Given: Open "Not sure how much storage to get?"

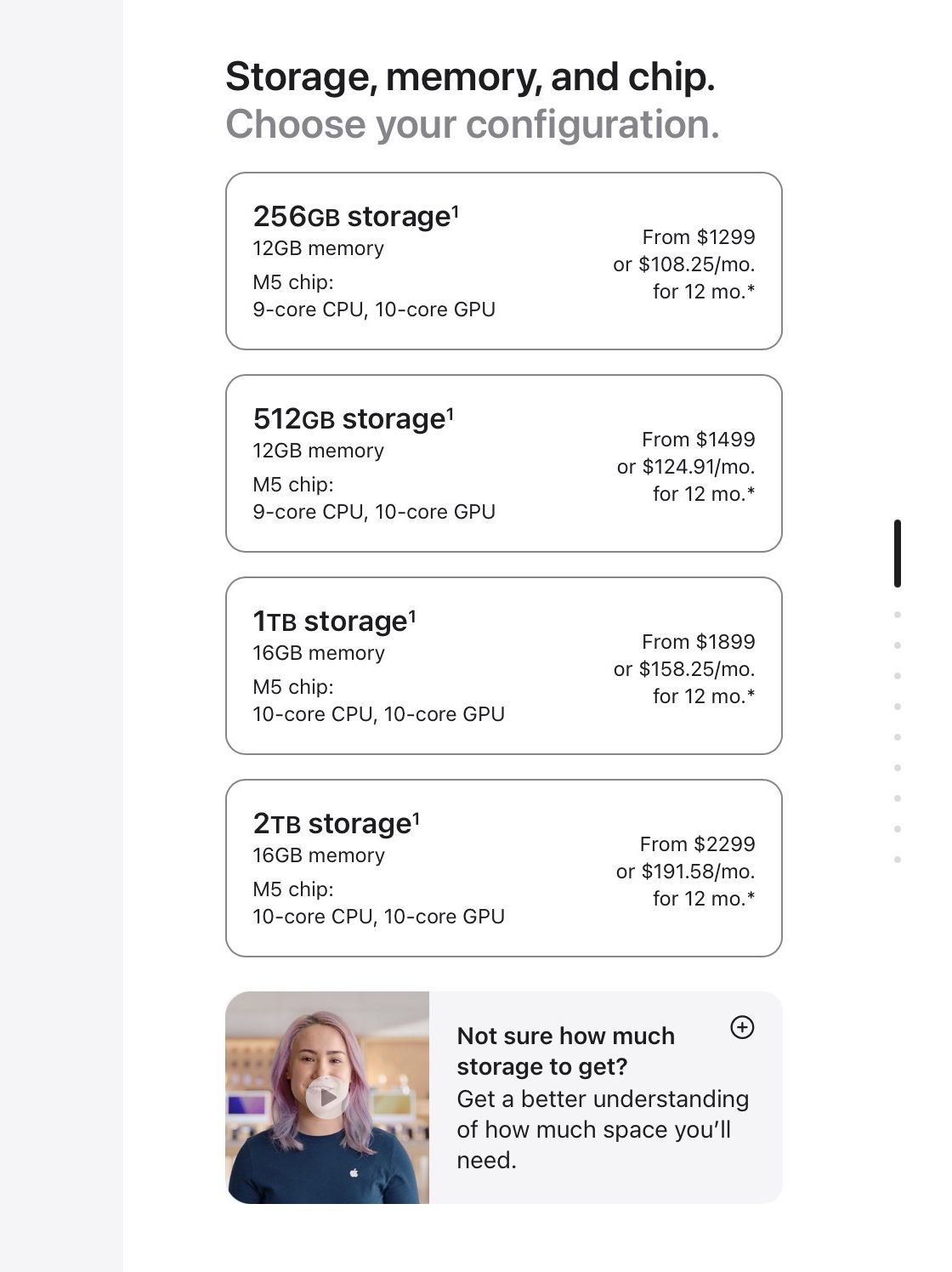Looking at the screenshot, I should pos(565,1051).
